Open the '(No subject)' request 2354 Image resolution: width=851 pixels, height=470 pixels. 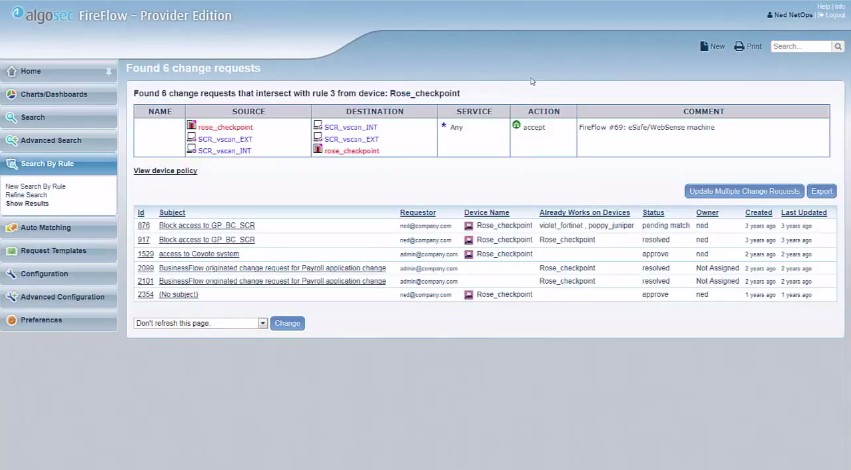(x=179, y=294)
